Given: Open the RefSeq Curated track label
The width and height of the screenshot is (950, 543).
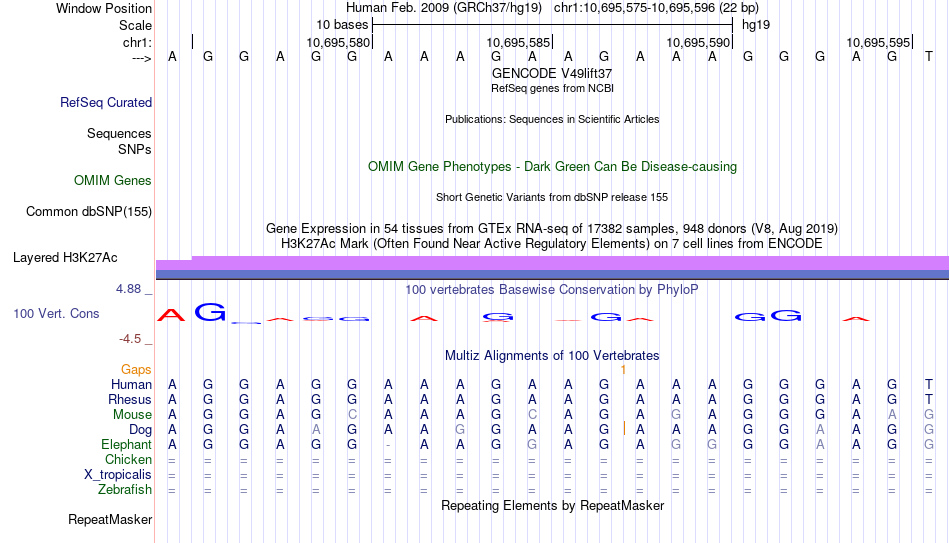Looking at the screenshot, I should pyautogui.click(x=105, y=102).
